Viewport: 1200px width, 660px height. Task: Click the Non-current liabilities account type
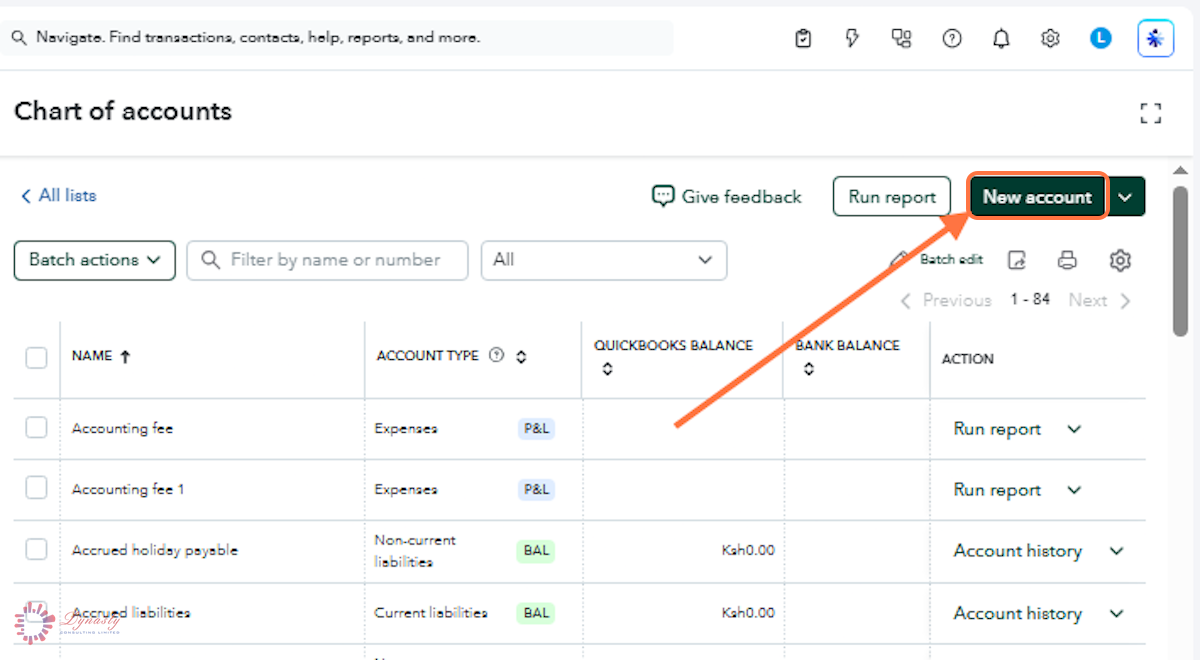click(415, 551)
